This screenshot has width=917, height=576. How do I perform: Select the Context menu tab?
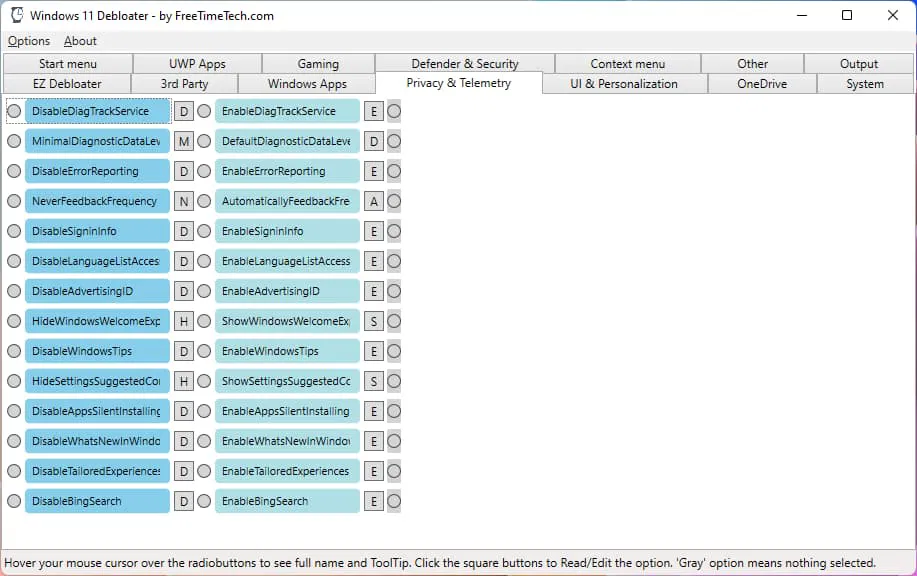point(628,64)
